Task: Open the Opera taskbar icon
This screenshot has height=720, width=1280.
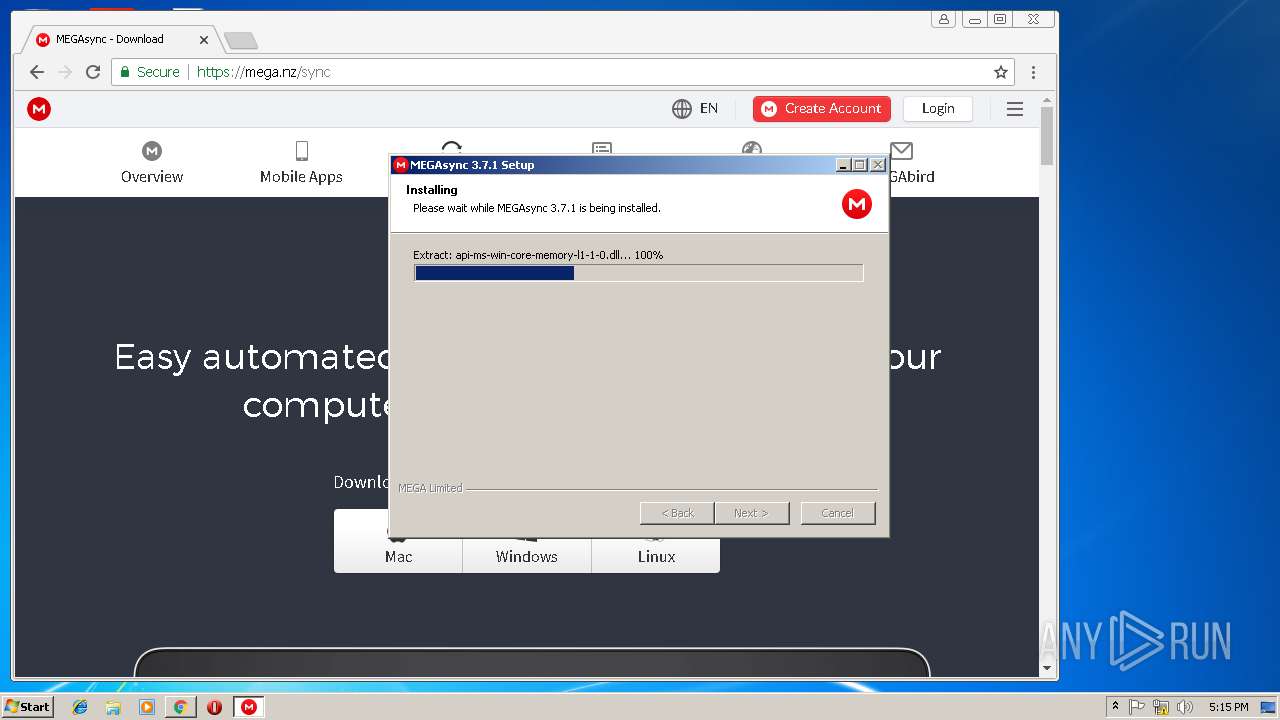Action: pos(214,707)
